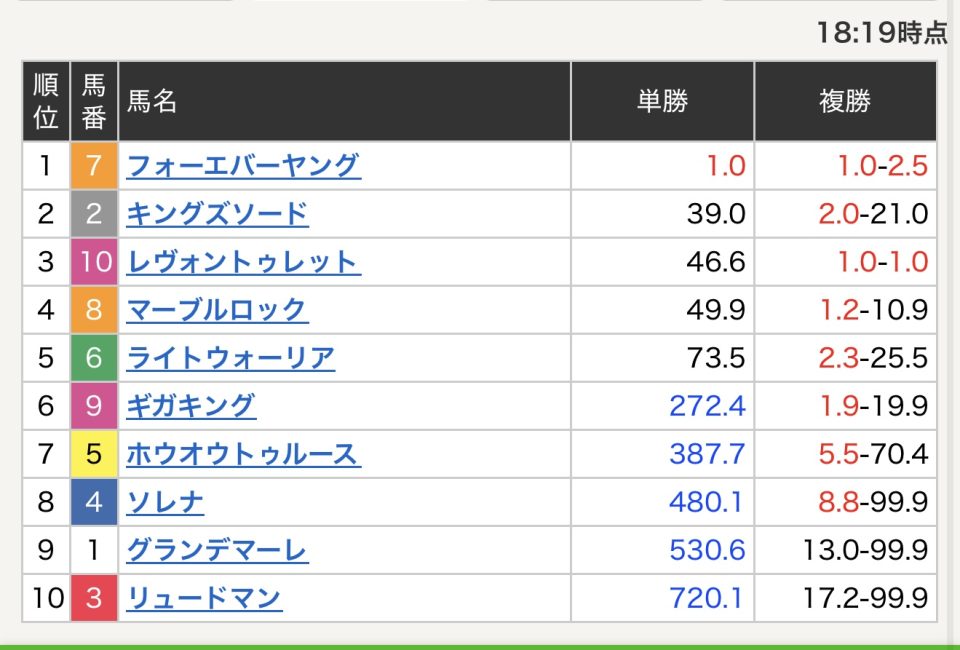960x650 pixels.
Task: Click the blue number 4 badge
Action: pyautogui.click(x=94, y=502)
